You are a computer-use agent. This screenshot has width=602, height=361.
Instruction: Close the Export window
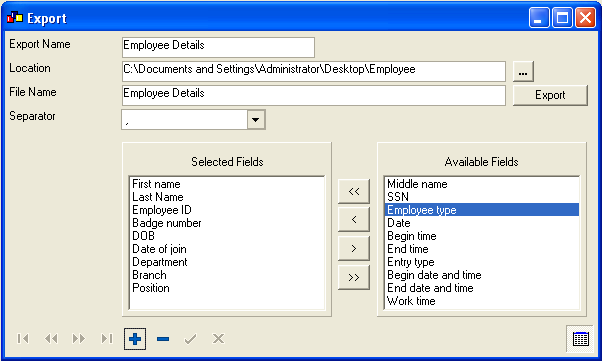pyautogui.click(x=585, y=18)
